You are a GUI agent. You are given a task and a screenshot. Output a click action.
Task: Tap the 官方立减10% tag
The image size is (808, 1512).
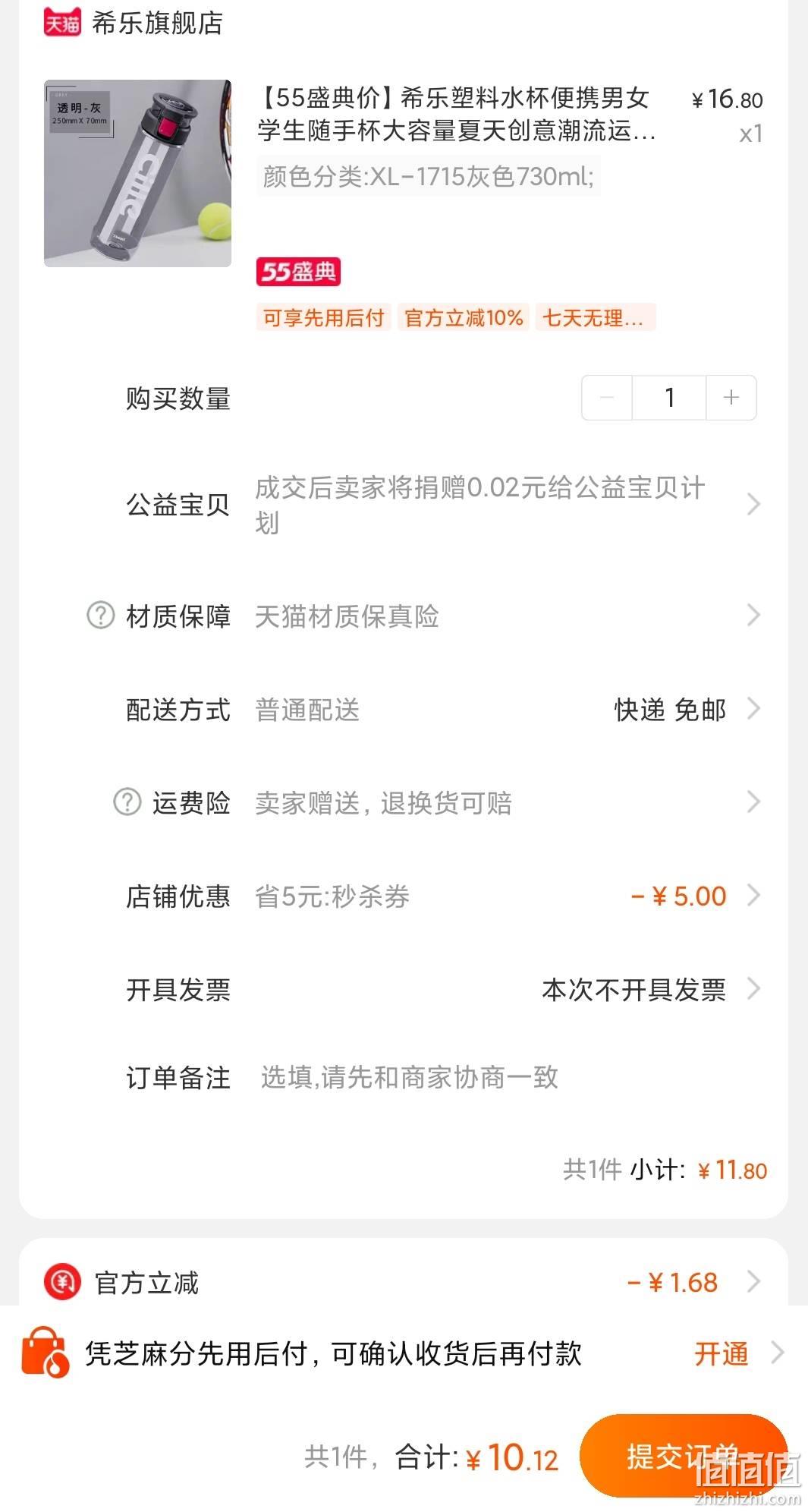[464, 317]
